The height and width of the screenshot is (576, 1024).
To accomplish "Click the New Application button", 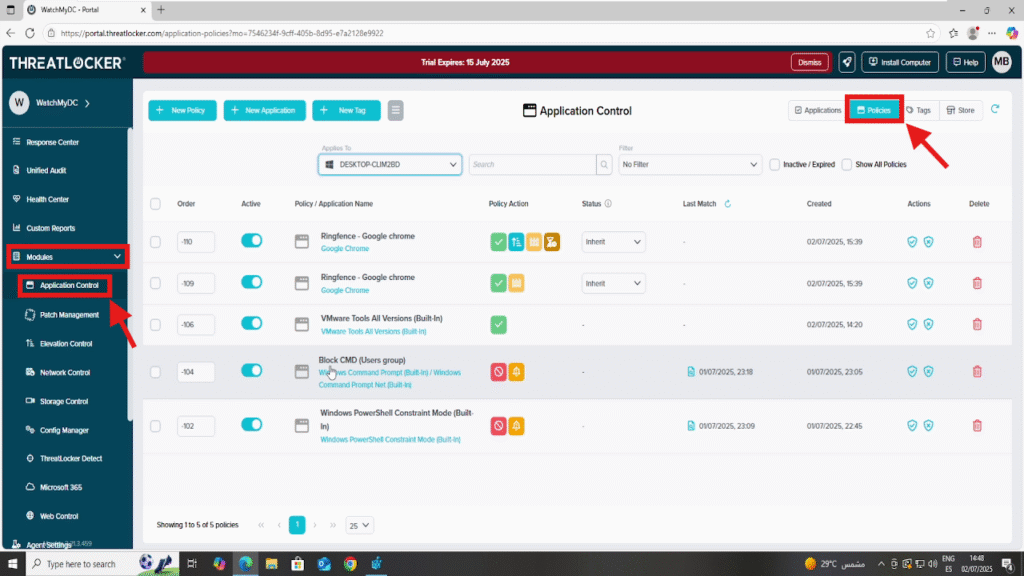I will click(264, 110).
